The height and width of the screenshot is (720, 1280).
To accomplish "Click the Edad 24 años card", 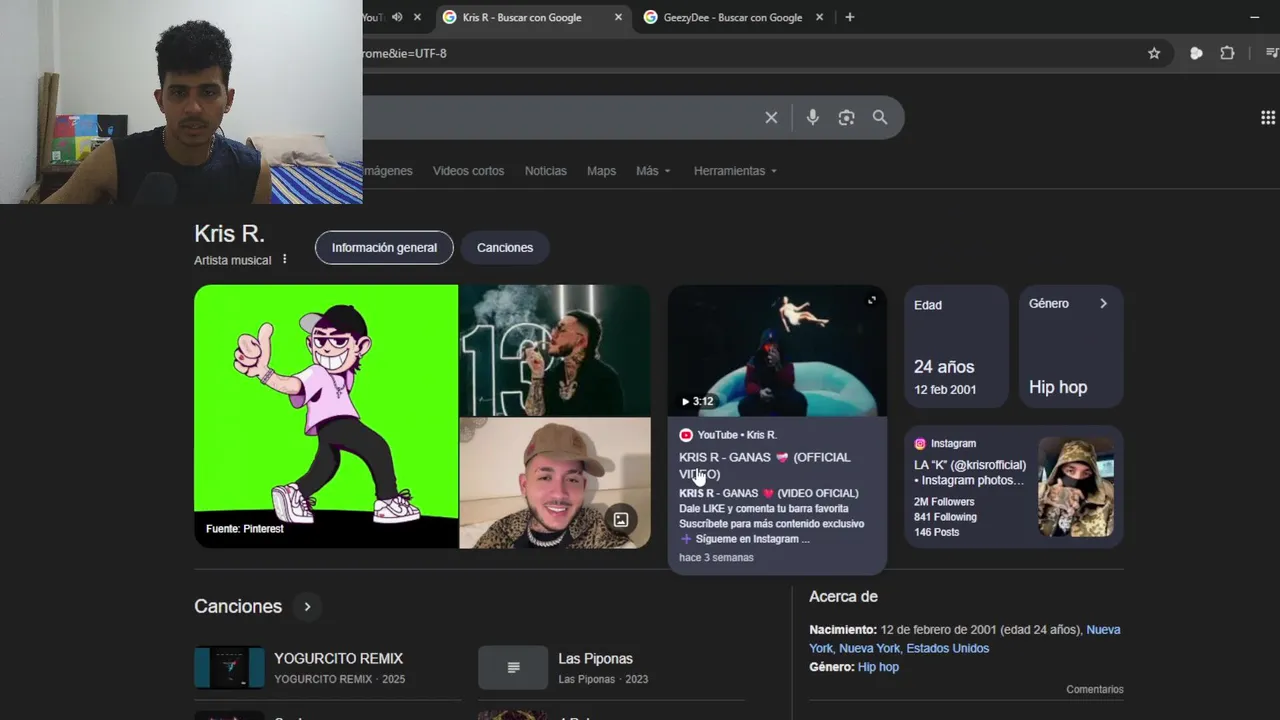I will coord(957,346).
